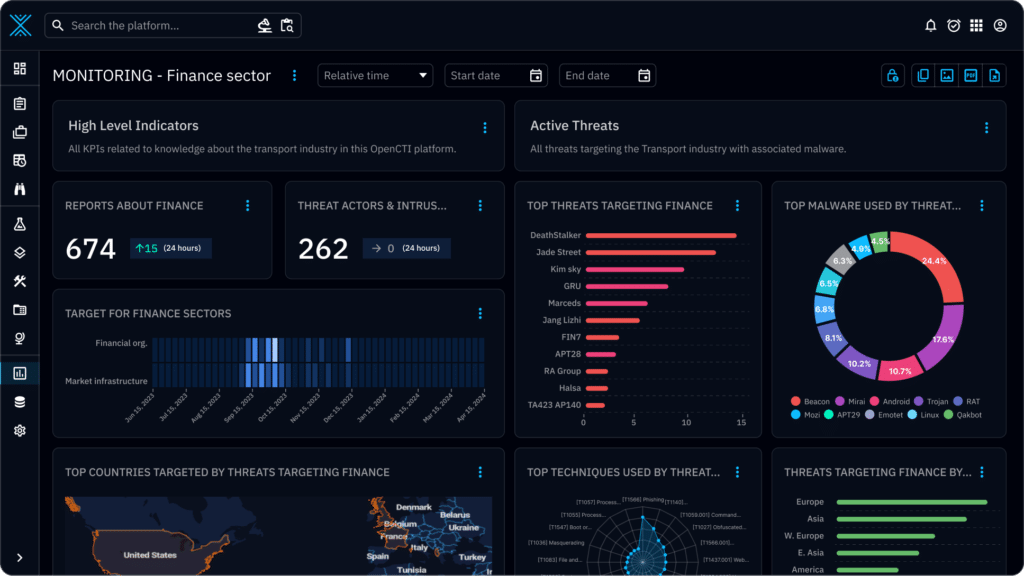Click the red Mozi legend color dot
This screenshot has height=576, width=1024.
796,414
